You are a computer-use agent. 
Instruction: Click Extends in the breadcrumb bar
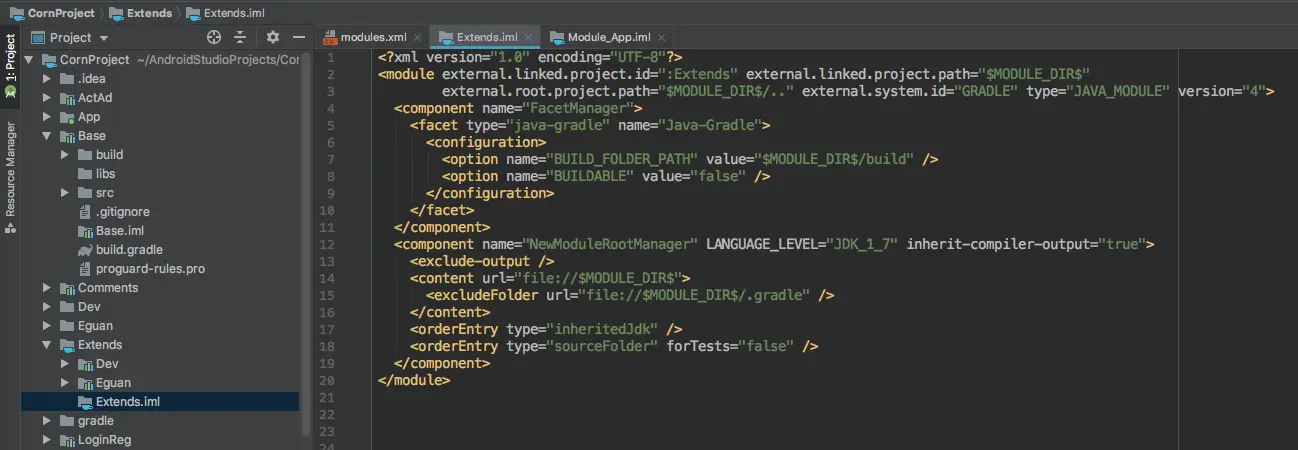[x=140, y=12]
